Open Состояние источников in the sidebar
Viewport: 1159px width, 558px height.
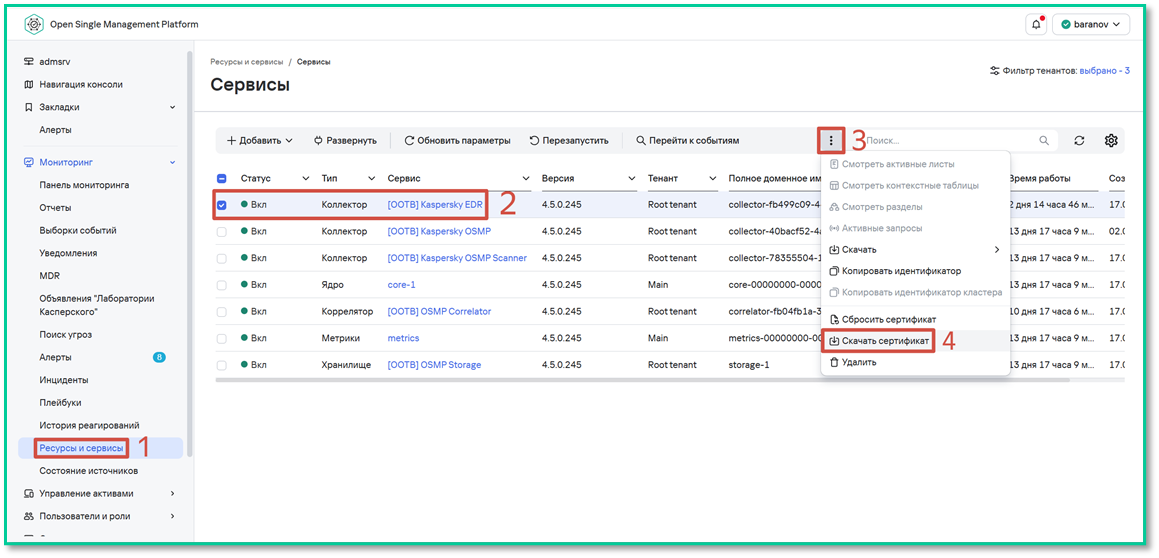(x=89, y=471)
